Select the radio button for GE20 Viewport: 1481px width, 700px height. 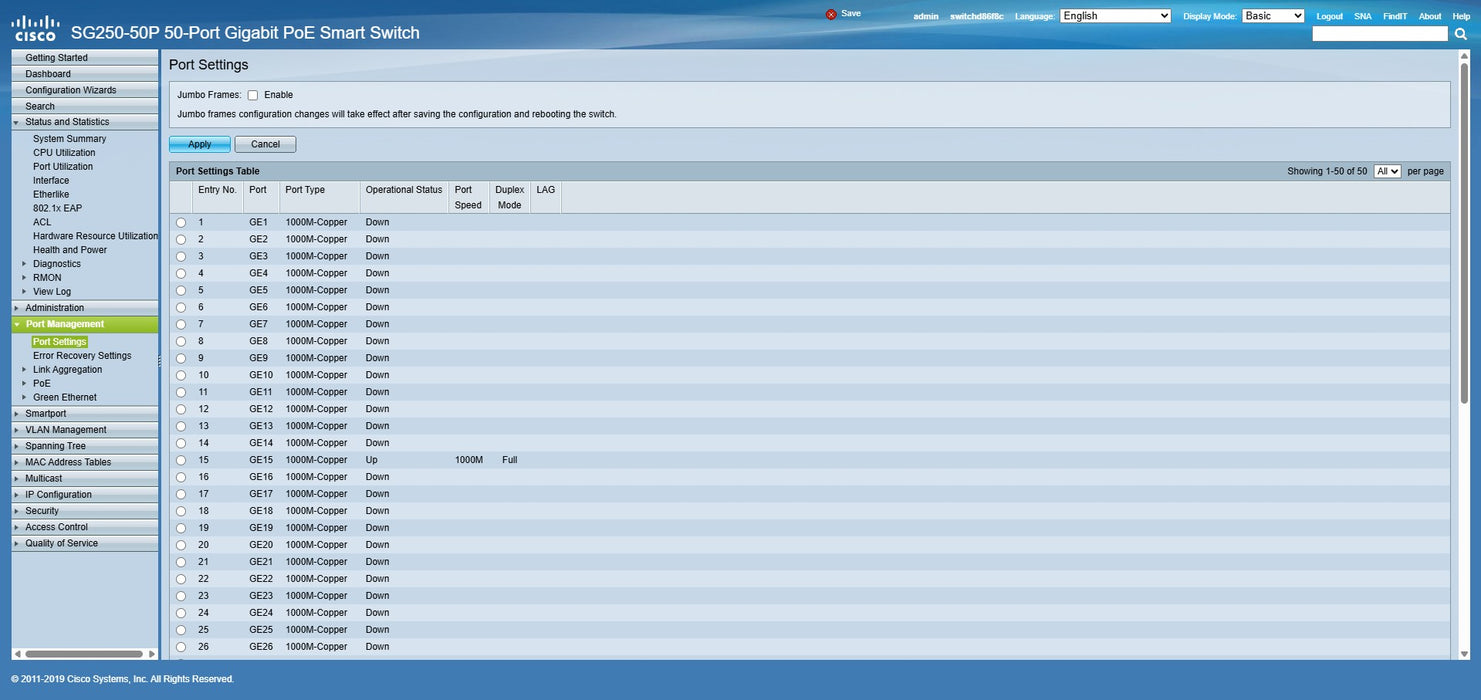(181, 546)
